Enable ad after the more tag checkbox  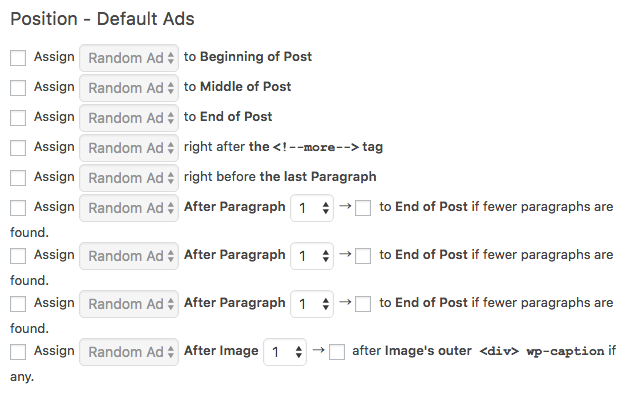[18, 148]
